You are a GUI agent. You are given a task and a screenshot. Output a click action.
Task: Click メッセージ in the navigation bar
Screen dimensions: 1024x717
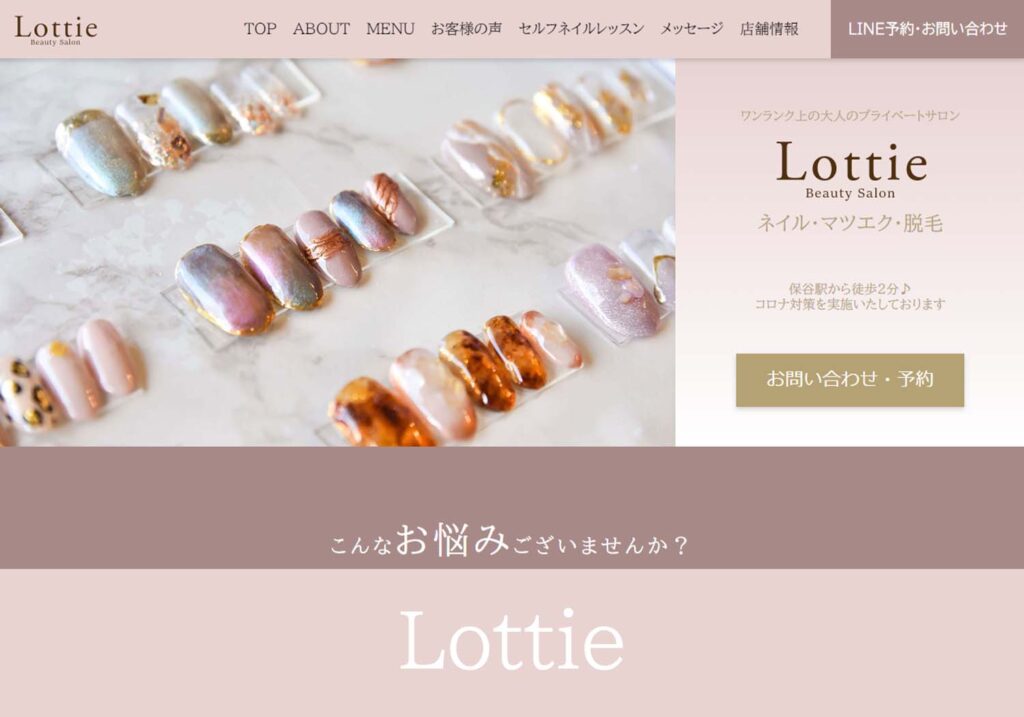point(692,29)
